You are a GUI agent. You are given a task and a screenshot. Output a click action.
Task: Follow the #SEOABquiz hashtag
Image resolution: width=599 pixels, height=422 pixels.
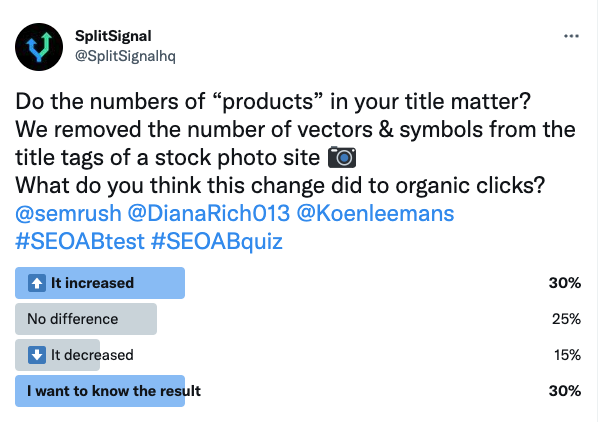tap(217, 241)
